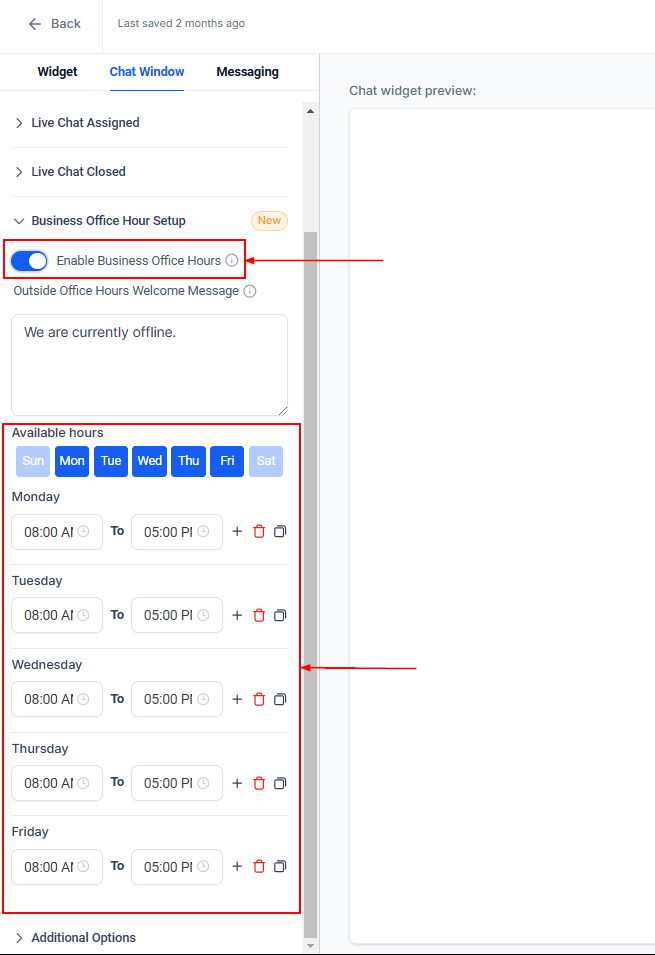Switch to the Widget tab
Screen dimensions: 655x955
point(57,72)
